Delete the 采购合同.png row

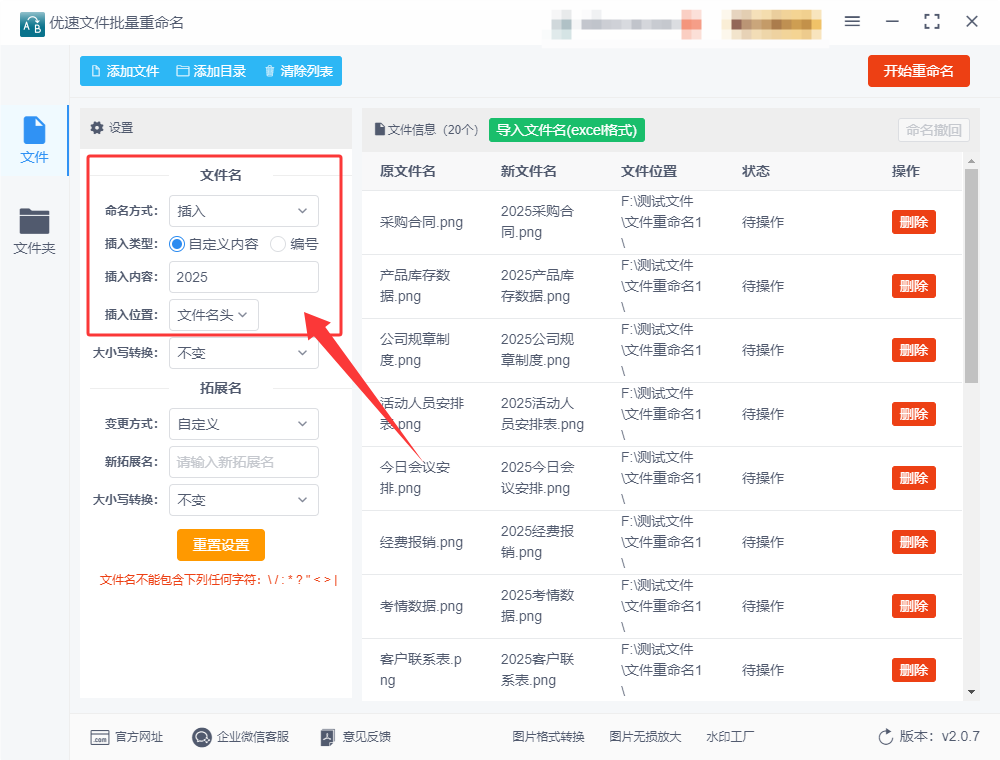[913, 223]
